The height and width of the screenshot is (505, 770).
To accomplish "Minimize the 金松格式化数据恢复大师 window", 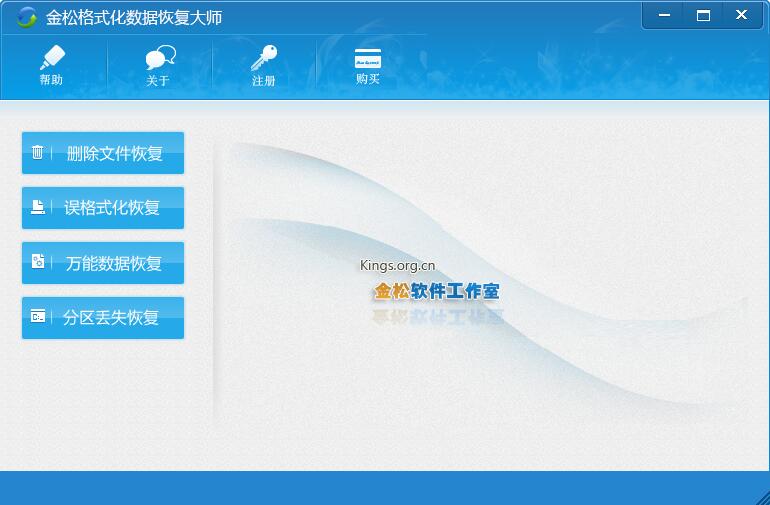I will [665, 15].
